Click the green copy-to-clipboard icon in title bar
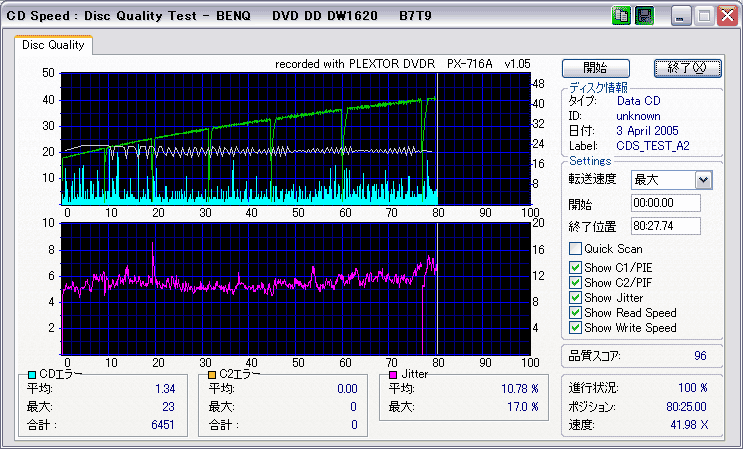This screenshot has height=449, width=743. [620, 16]
